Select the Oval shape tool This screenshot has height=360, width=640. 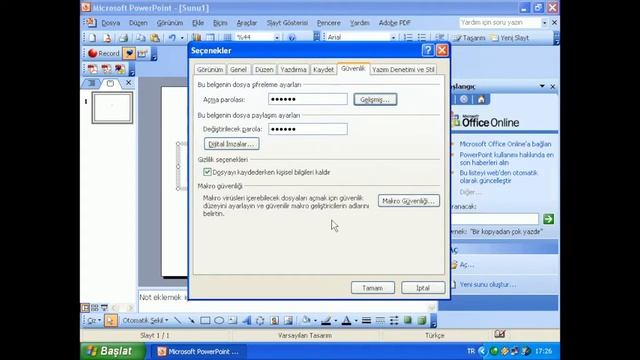219,320
